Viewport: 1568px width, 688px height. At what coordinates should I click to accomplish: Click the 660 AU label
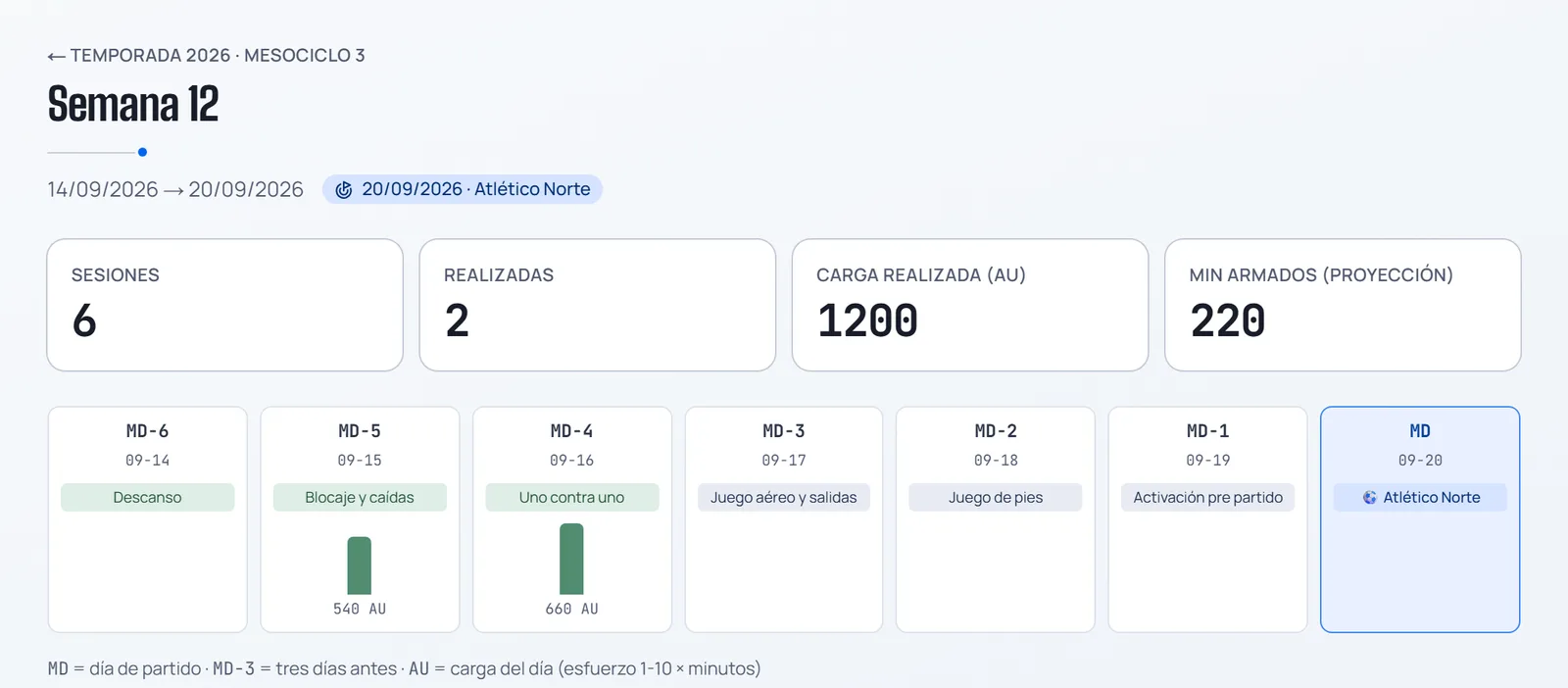pyautogui.click(x=572, y=609)
